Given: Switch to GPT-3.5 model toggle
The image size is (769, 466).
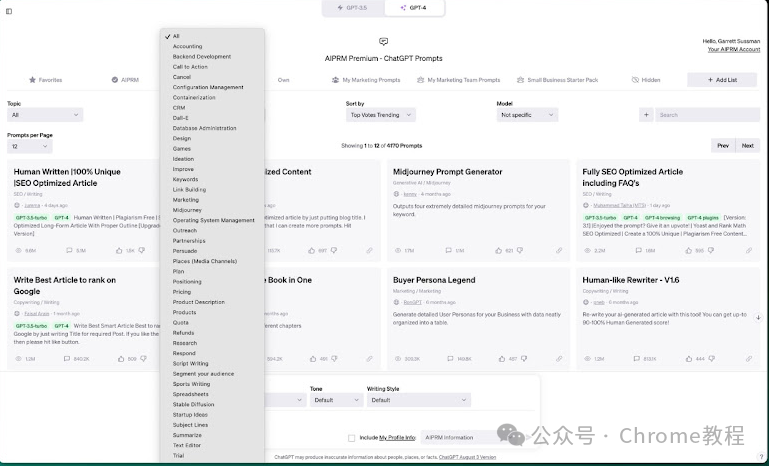Looking at the screenshot, I should [x=353, y=8].
